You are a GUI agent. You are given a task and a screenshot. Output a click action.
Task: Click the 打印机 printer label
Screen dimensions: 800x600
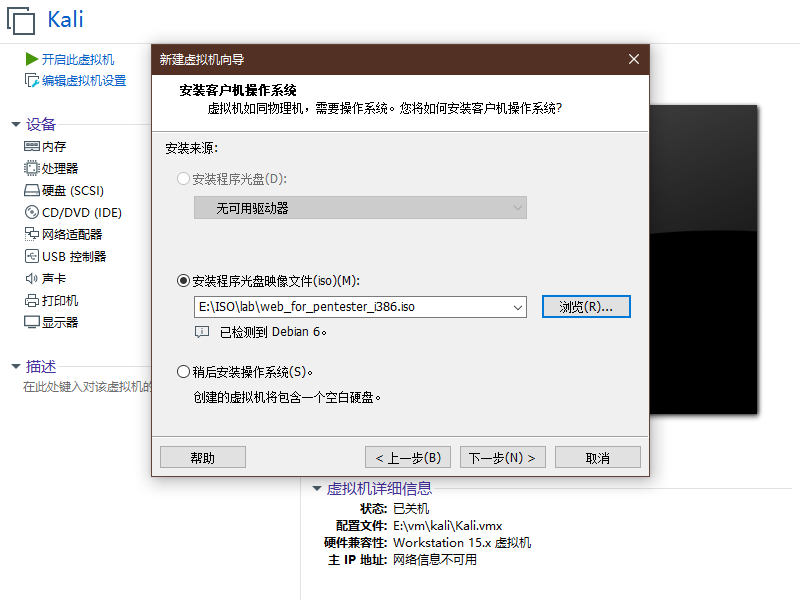60,301
